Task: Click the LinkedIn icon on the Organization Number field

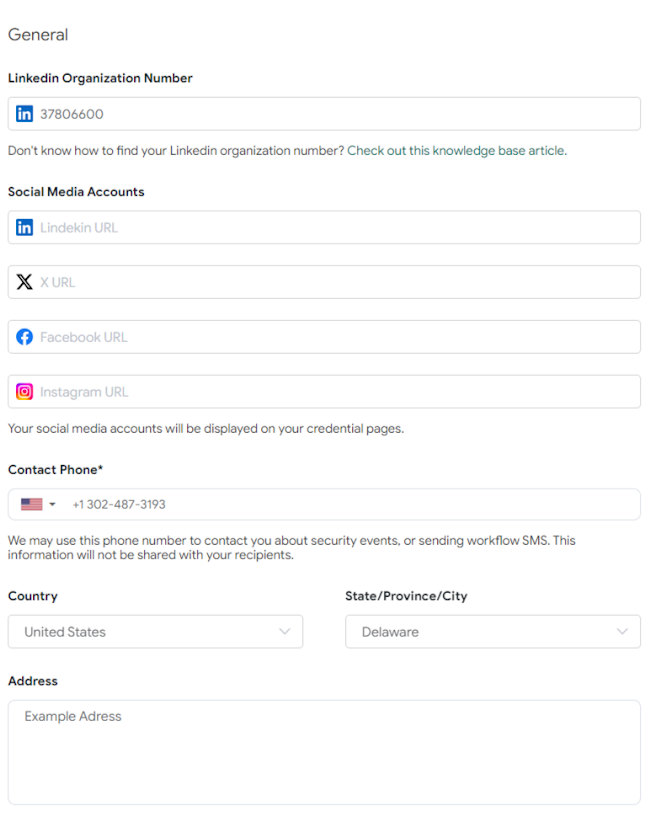Action: pyautogui.click(x=24, y=113)
